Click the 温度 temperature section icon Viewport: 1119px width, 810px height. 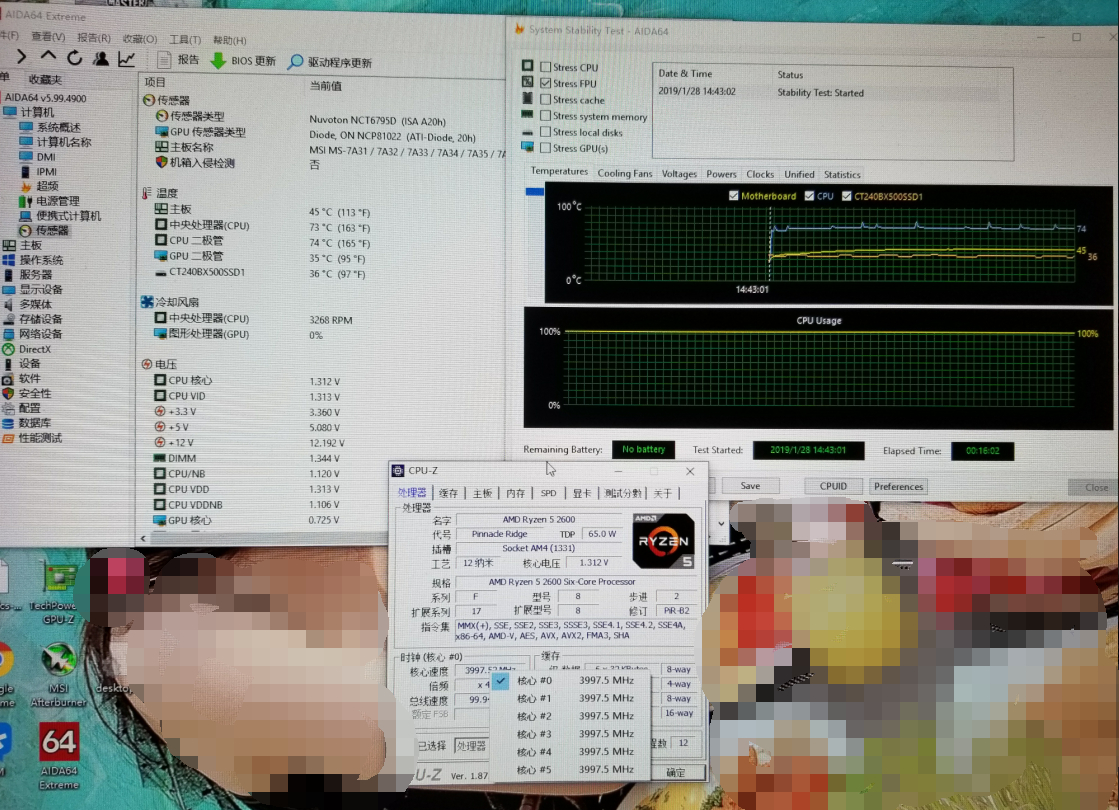(146, 193)
